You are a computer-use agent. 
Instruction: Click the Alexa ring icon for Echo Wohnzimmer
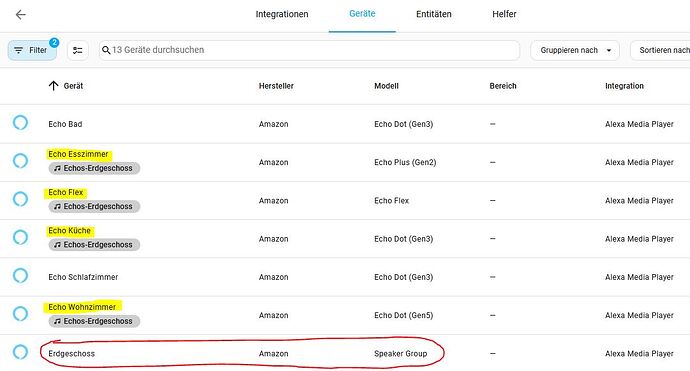click(x=20, y=314)
